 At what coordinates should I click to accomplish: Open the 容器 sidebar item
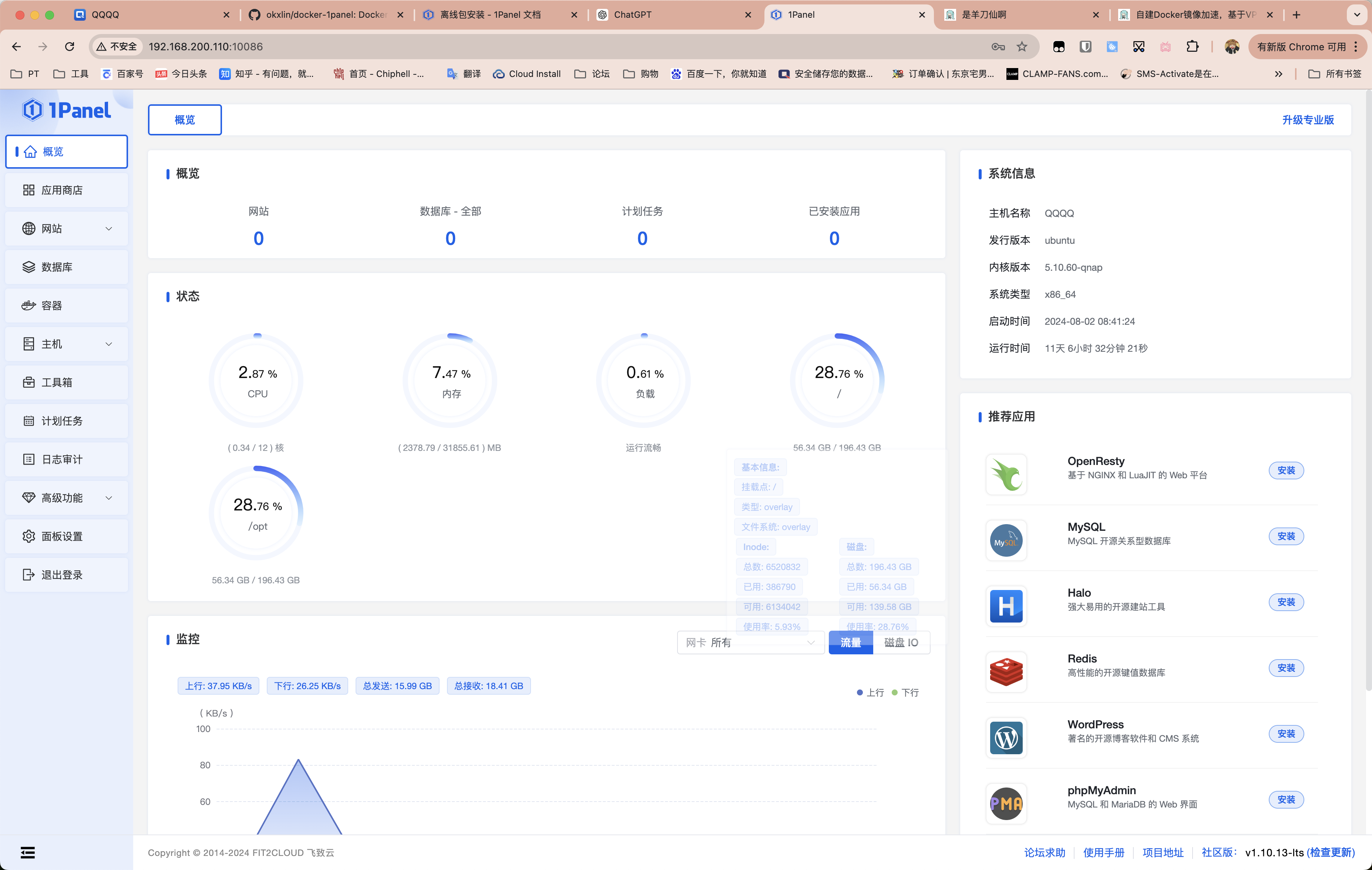(67, 306)
